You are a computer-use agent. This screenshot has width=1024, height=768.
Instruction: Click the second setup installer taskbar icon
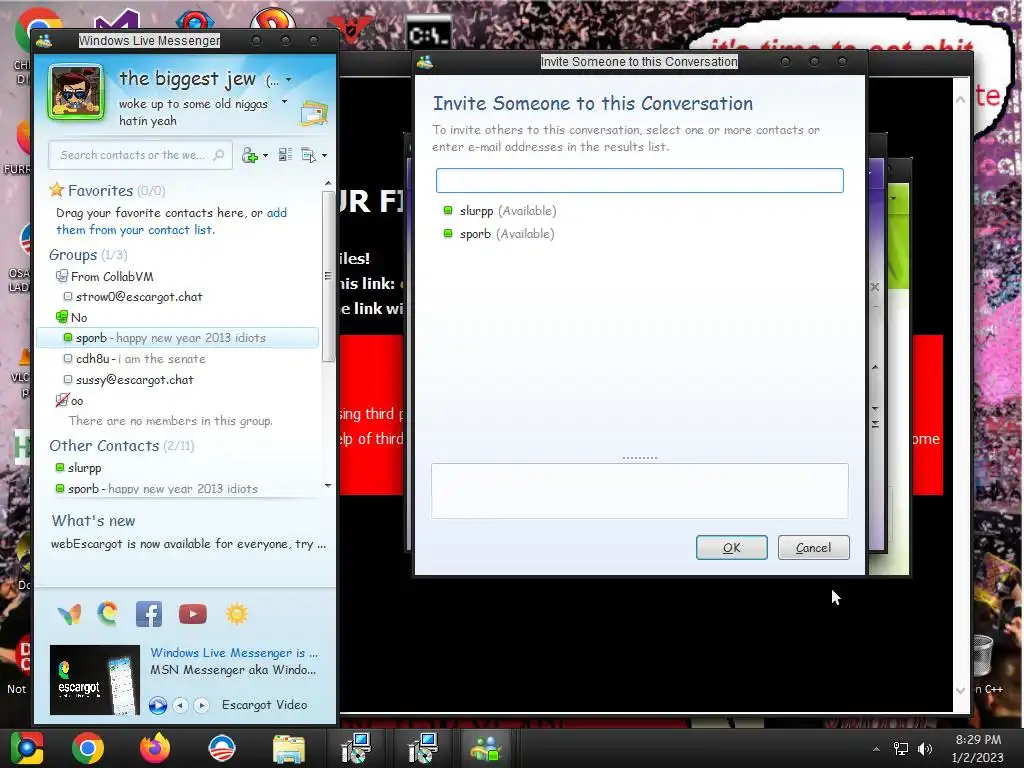point(423,748)
